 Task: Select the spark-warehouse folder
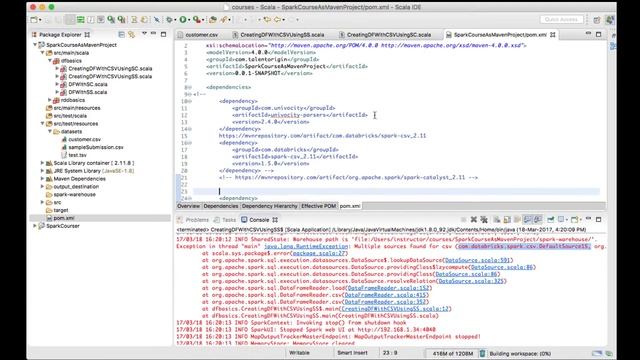click(75, 195)
